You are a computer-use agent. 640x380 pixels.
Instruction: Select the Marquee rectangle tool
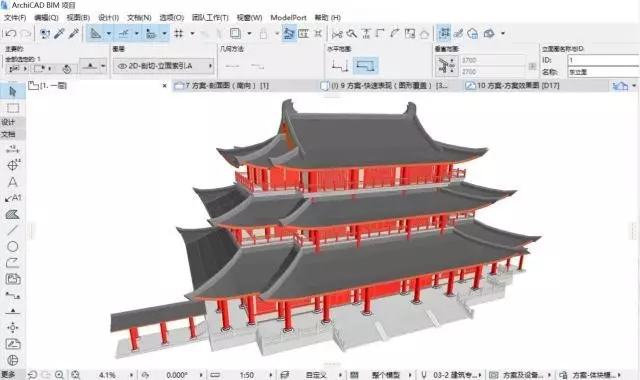(13, 108)
